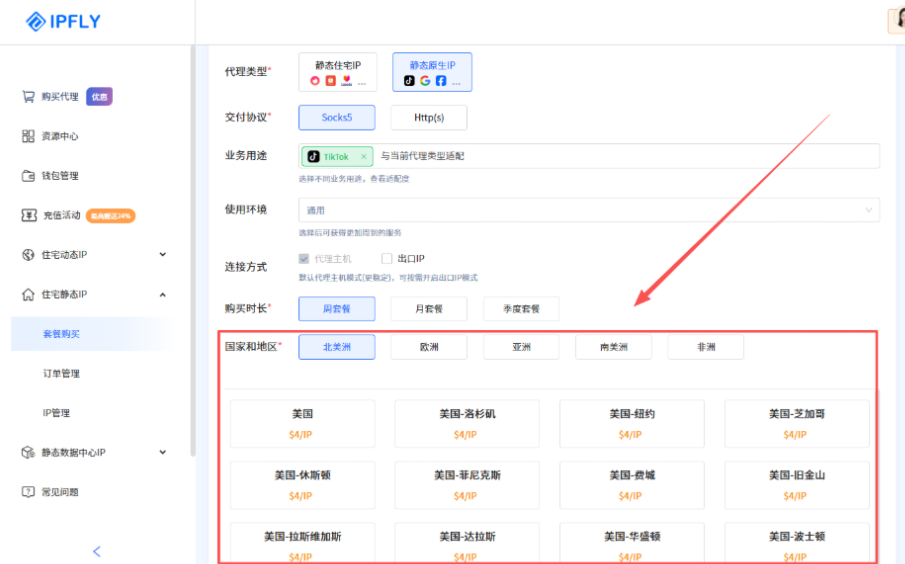Select the 美国-达拉斯 location card
Image resolution: width=905 pixels, height=564 pixels.
[467, 543]
